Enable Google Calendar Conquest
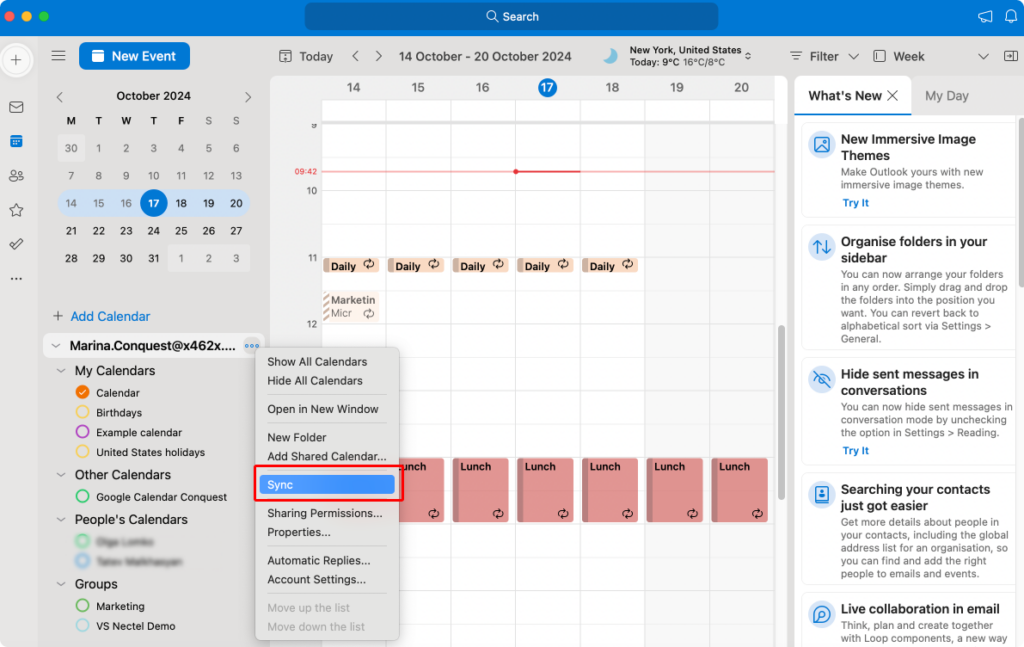 (x=82, y=496)
